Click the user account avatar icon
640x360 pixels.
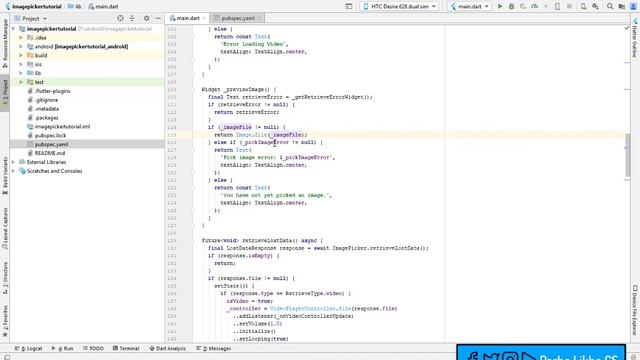tap(633, 7)
